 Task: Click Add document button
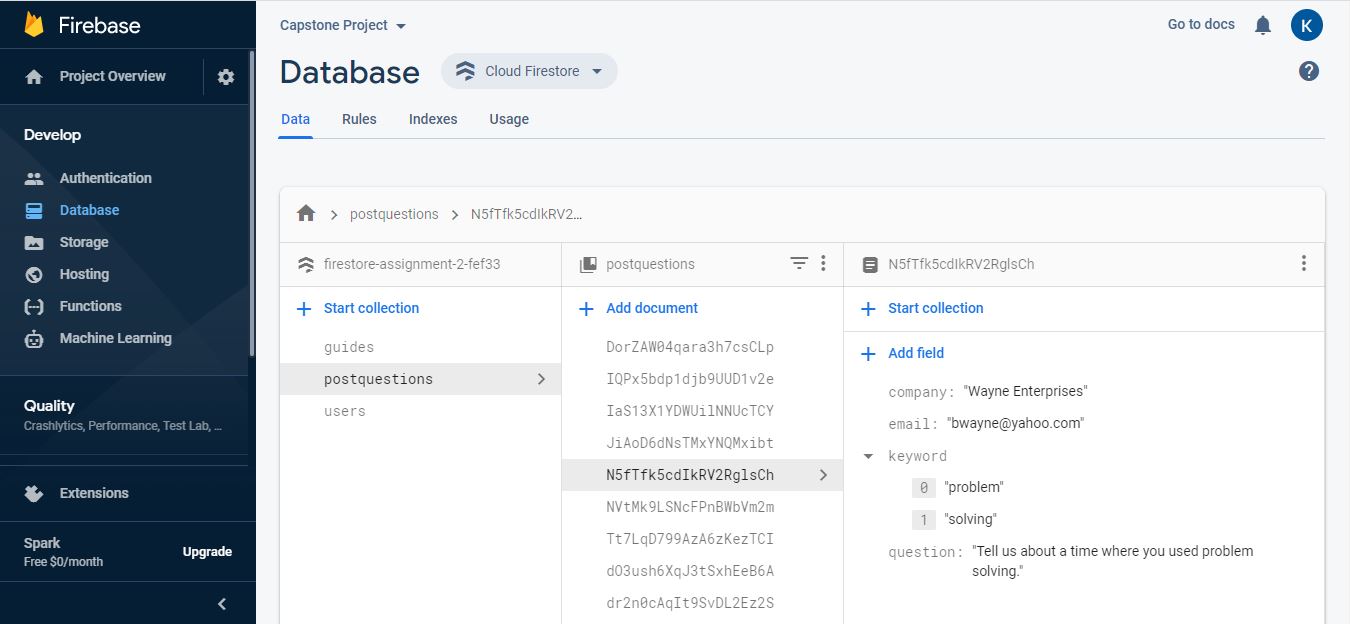tap(638, 308)
